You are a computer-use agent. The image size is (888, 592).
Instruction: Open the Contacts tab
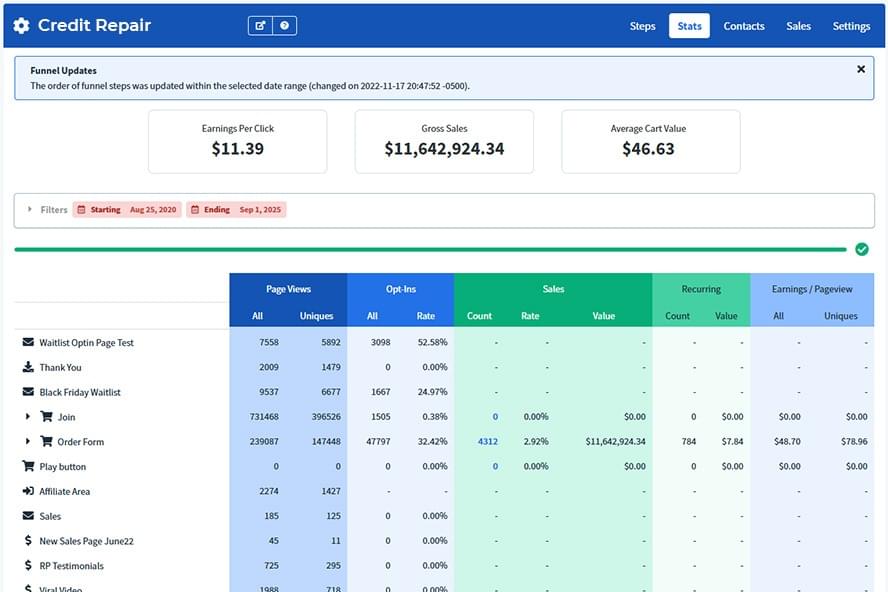(744, 26)
